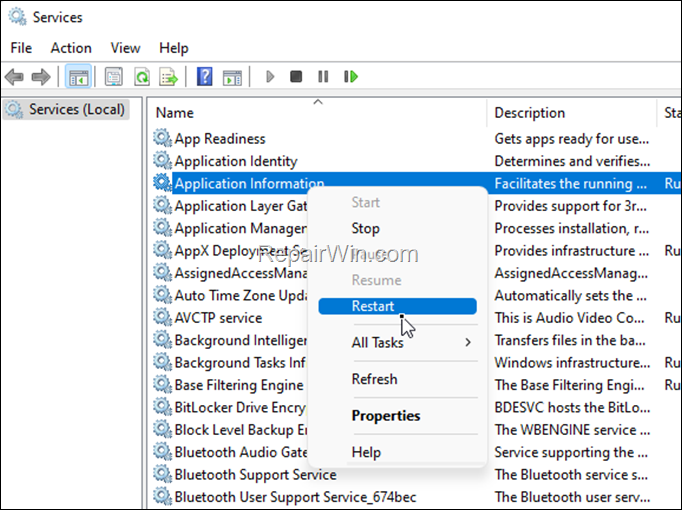Open the Action menu
Image resolution: width=682 pixels, height=510 pixels.
coord(71,48)
